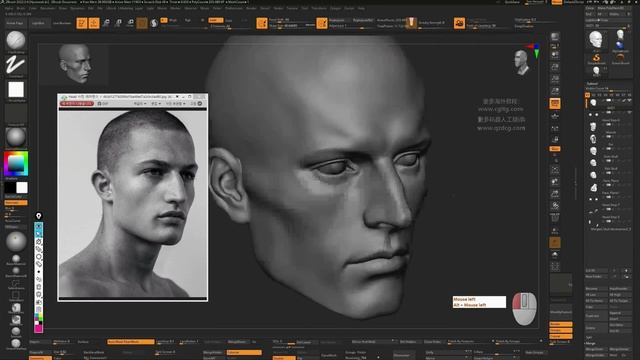Open the white alpha thumbnail picker
Image resolution: width=640 pixels, height=360 pixels.
click(16, 89)
